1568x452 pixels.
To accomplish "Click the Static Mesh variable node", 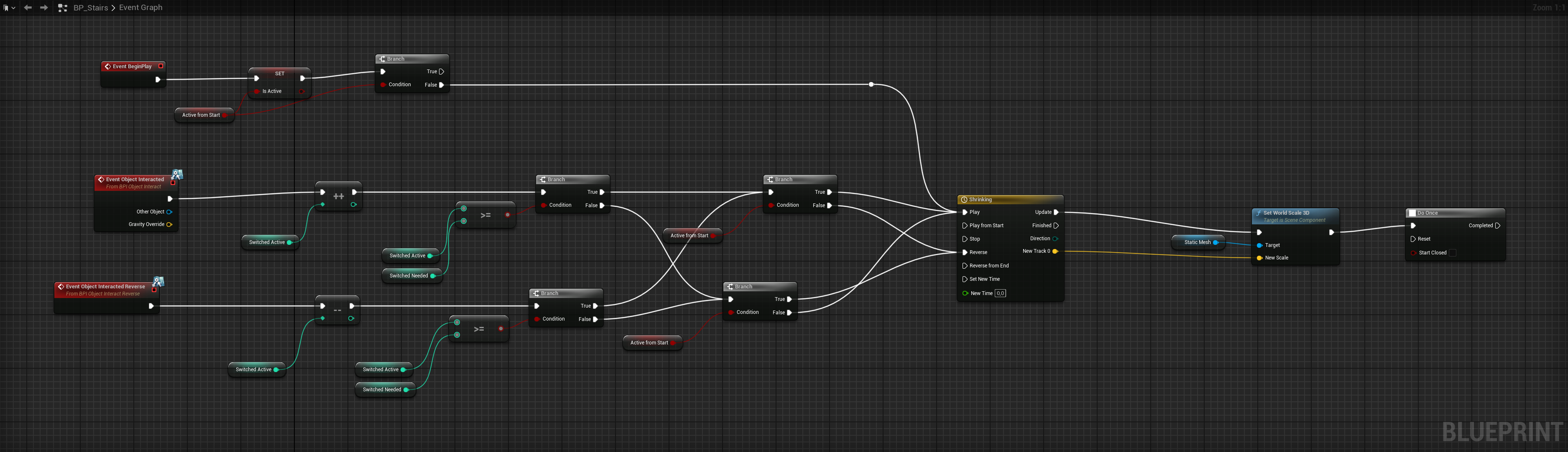I will (x=1196, y=242).
